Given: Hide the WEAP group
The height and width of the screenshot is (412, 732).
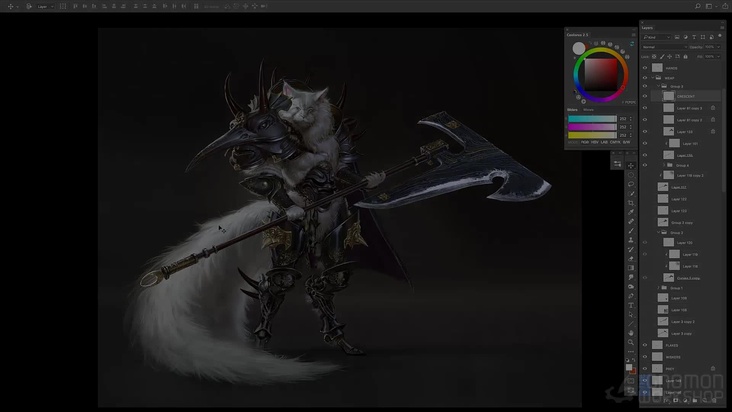Looking at the screenshot, I should pos(645,78).
